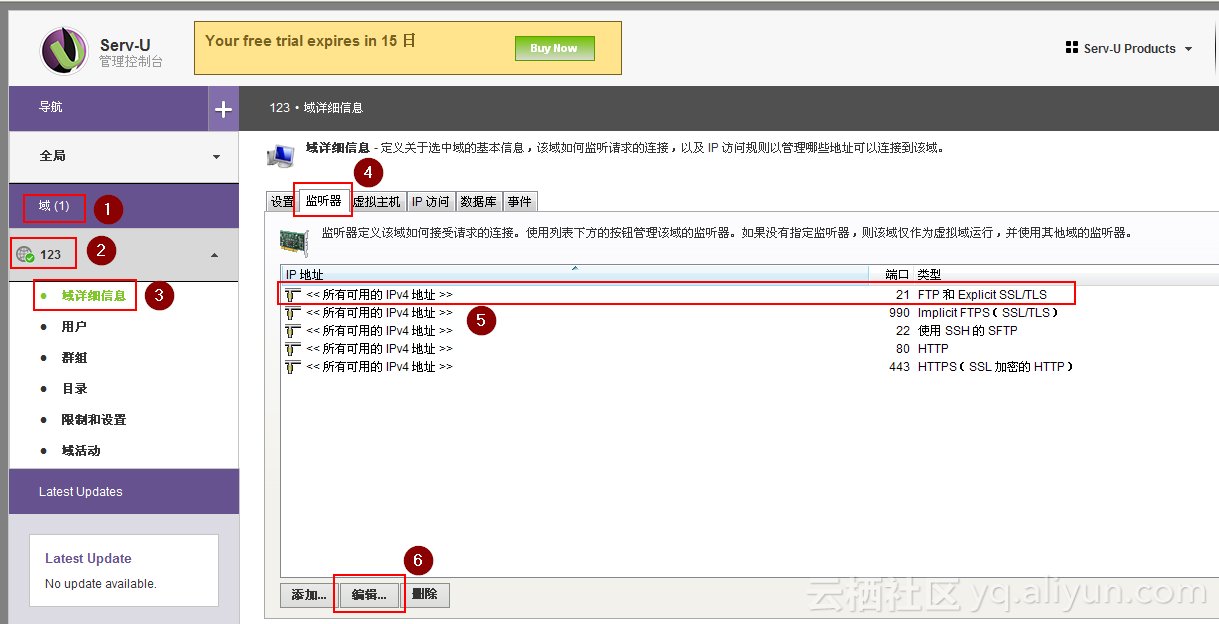This screenshot has height=624, width=1219.
Task: Collapse the 123 domain section
Action: click(213, 255)
